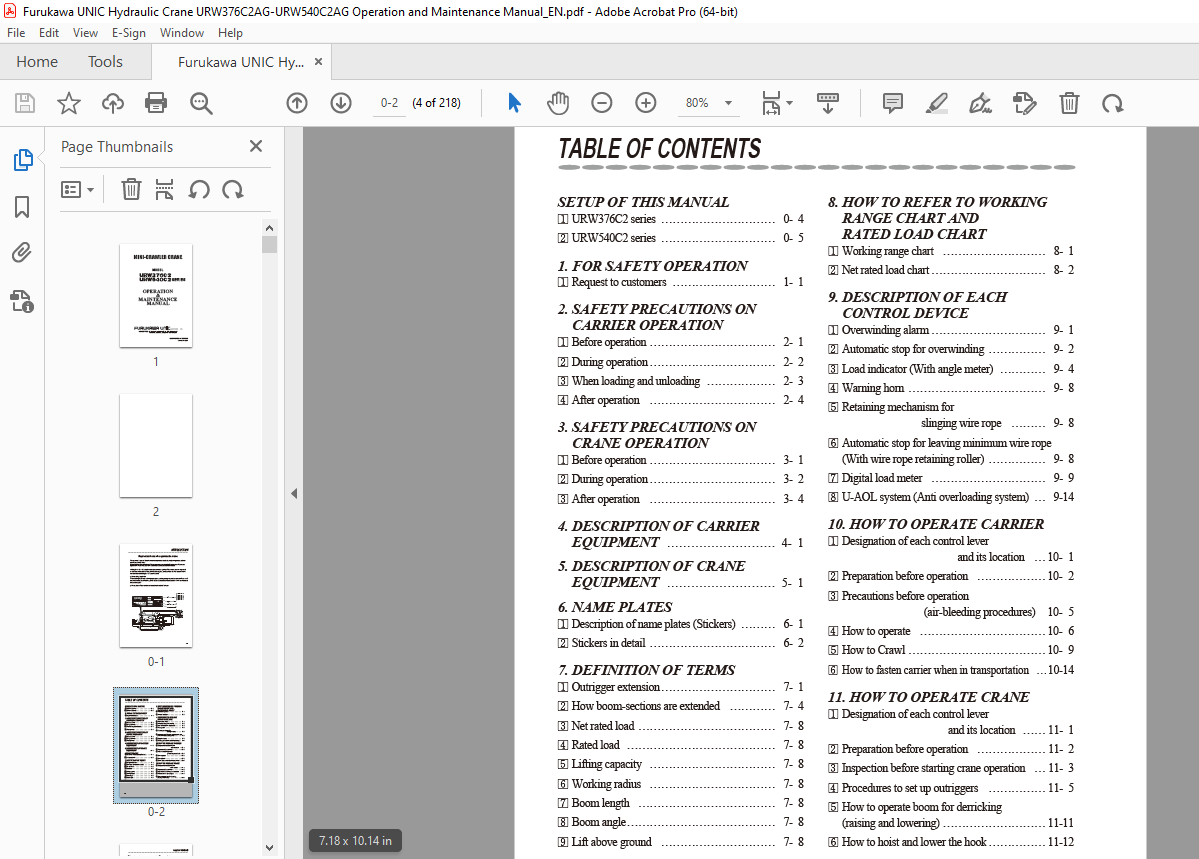Screen dimensions: 1199x859
Task: Click 'Outrigger extension' contents entry
Action: (681, 687)
